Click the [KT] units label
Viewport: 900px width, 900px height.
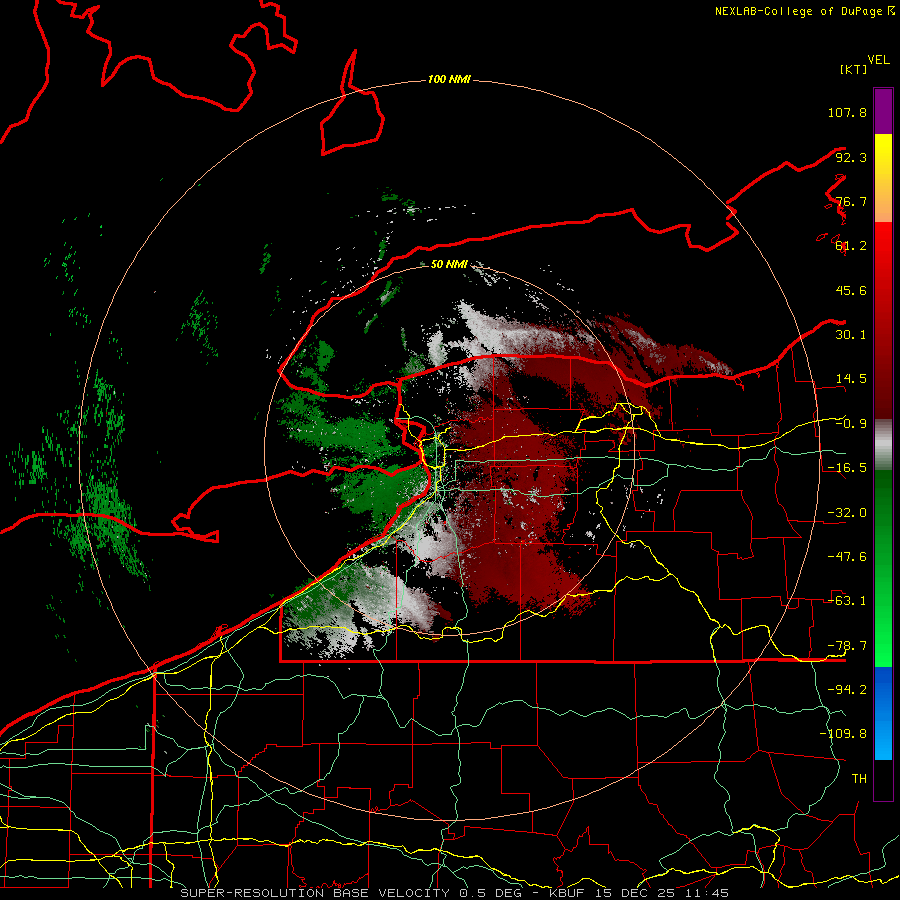[x=854, y=69]
